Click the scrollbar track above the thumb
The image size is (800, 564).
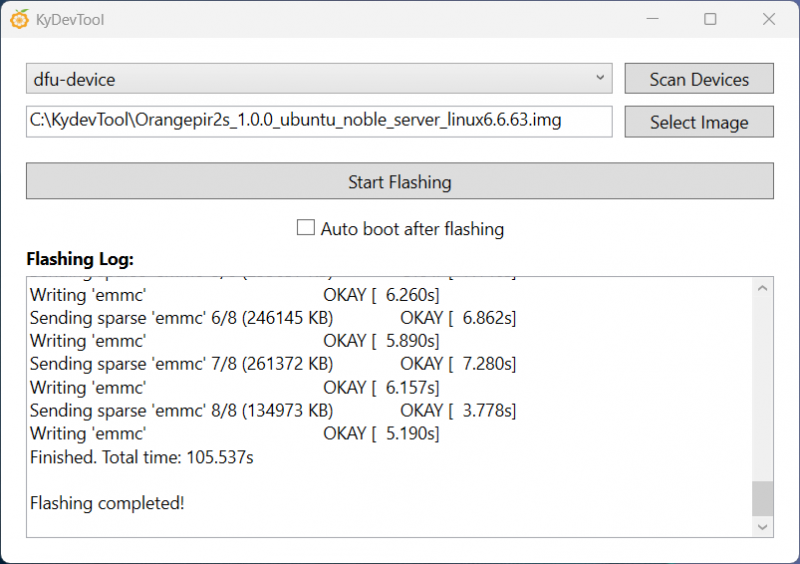coord(762,390)
